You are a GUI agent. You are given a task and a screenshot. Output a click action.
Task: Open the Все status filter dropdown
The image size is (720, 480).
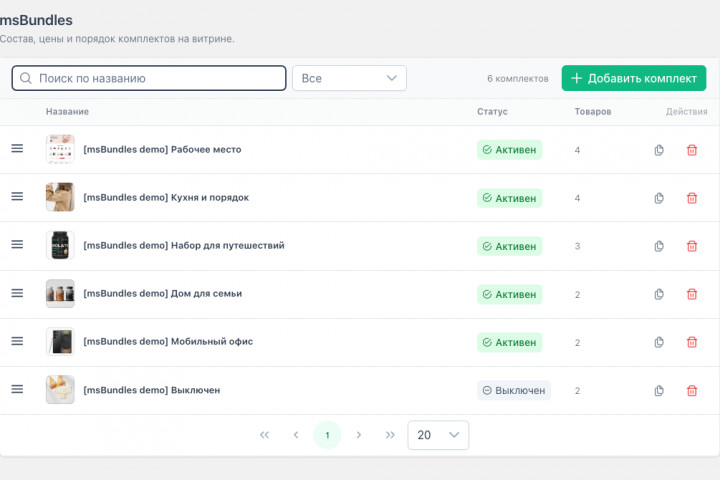click(x=349, y=78)
